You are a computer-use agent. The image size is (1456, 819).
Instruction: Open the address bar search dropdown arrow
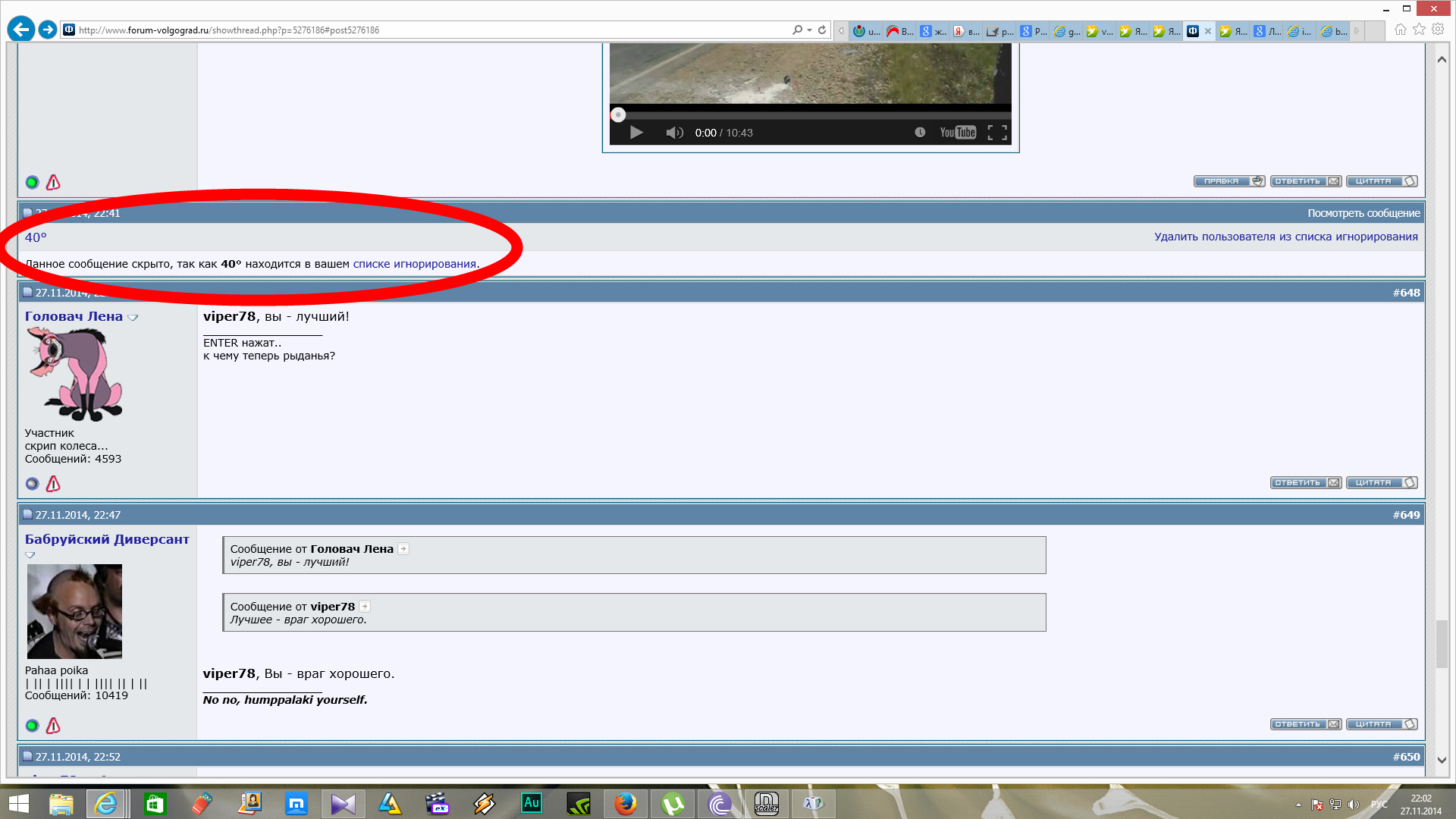809,30
